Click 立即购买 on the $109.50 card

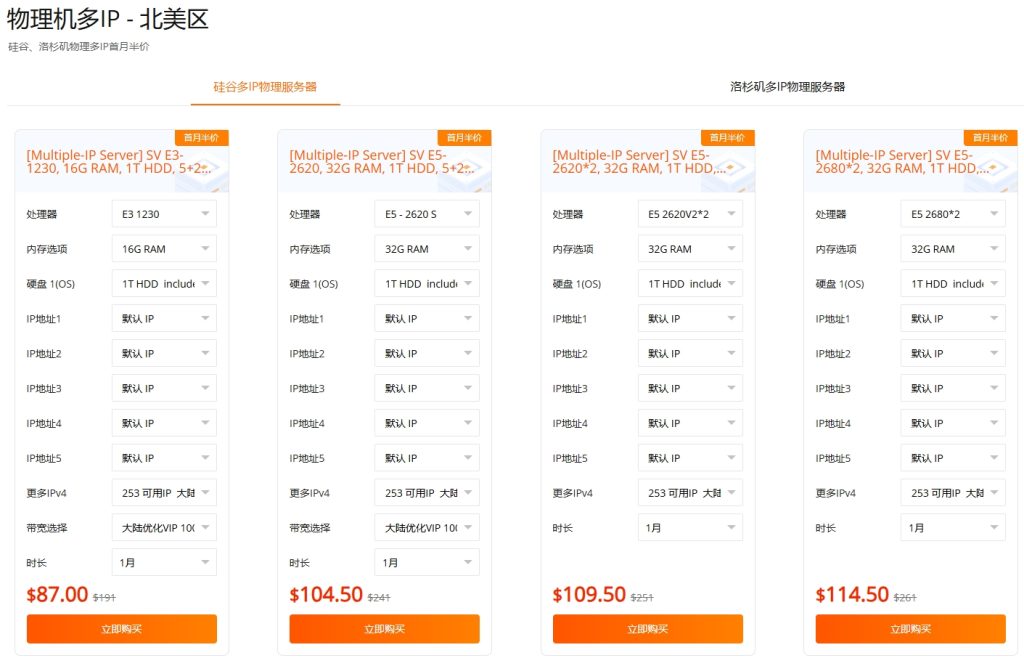click(x=647, y=629)
